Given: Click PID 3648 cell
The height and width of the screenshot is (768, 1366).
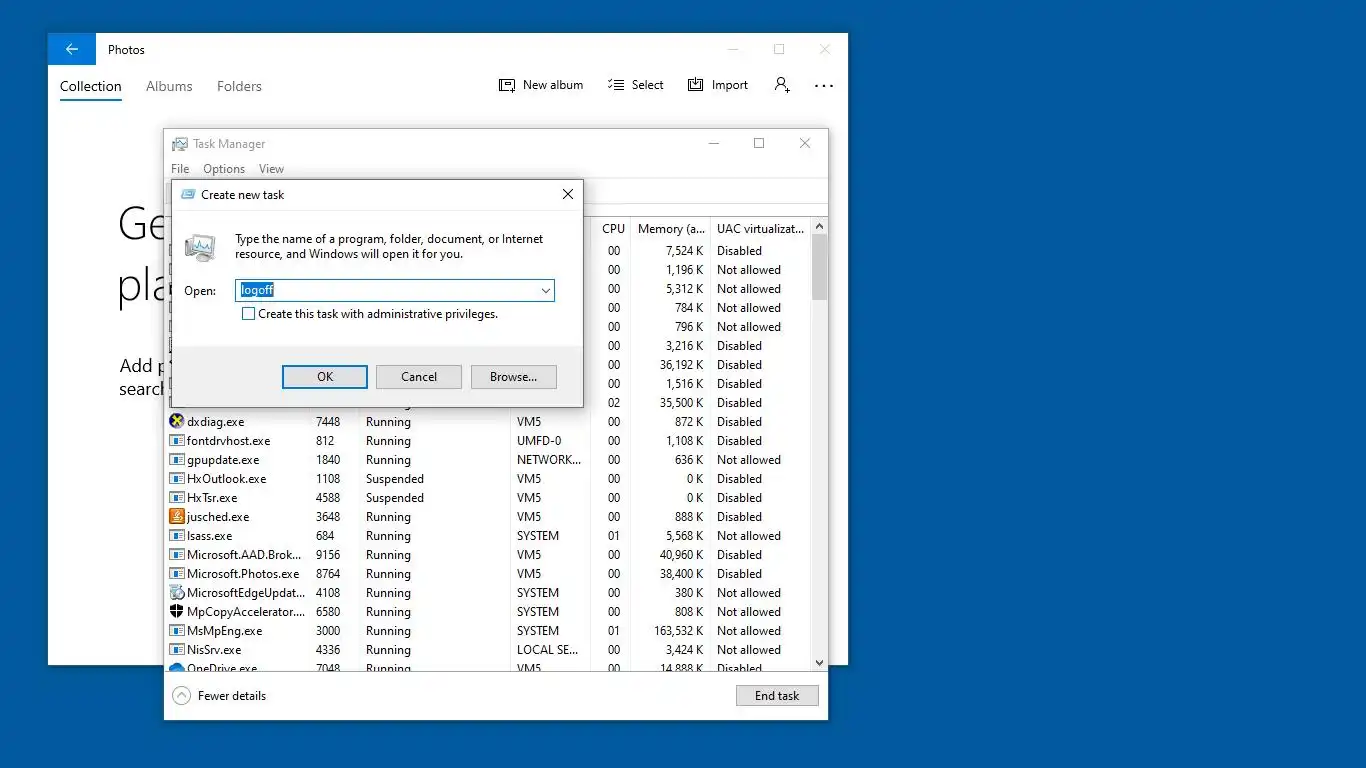Looking at the screenshot, I should [x=328, y=517].
